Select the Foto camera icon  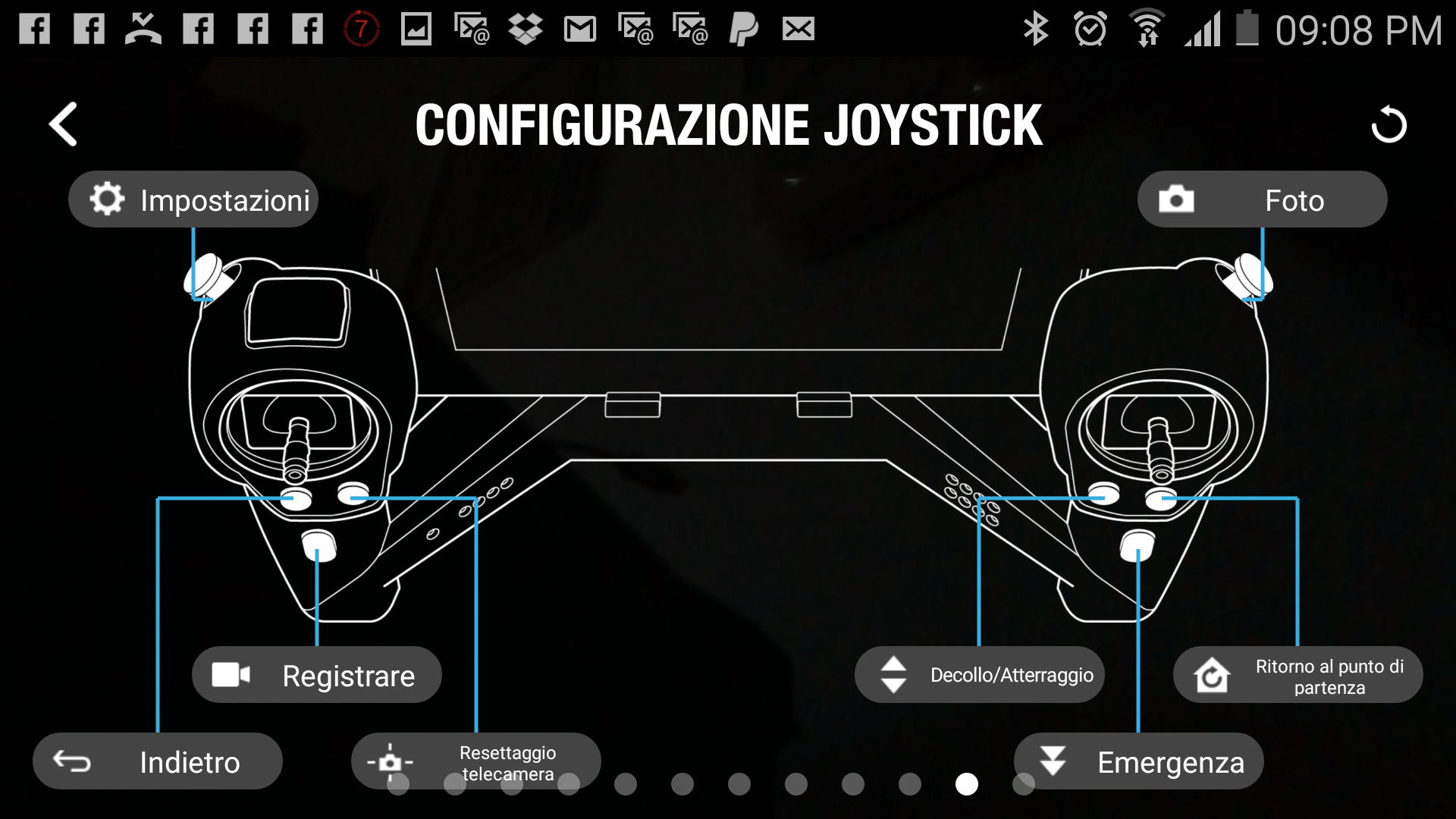(x=1176, y=199)
